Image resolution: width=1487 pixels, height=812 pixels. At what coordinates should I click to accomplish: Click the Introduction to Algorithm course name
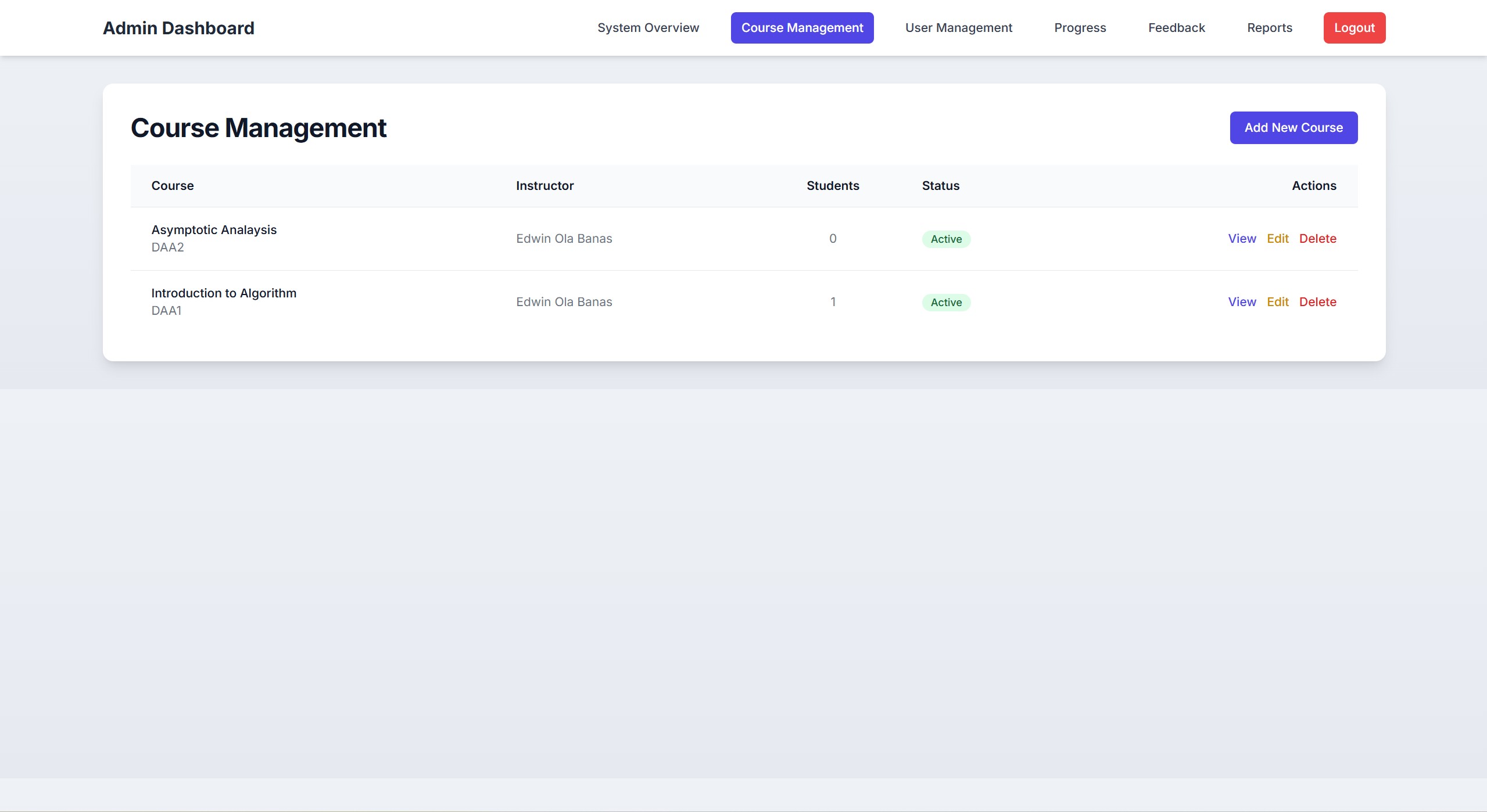[224, 293]
